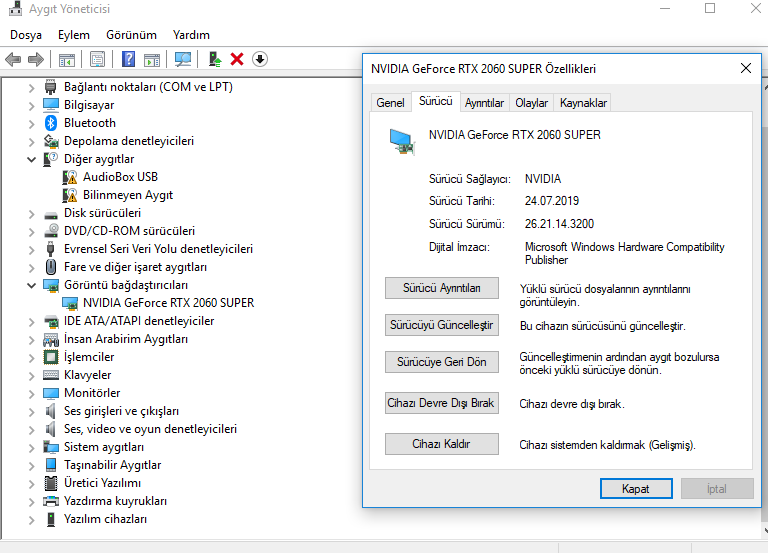Select the AudioBox USB tree item
768x553 pixels.
click(x=120, y=177)
